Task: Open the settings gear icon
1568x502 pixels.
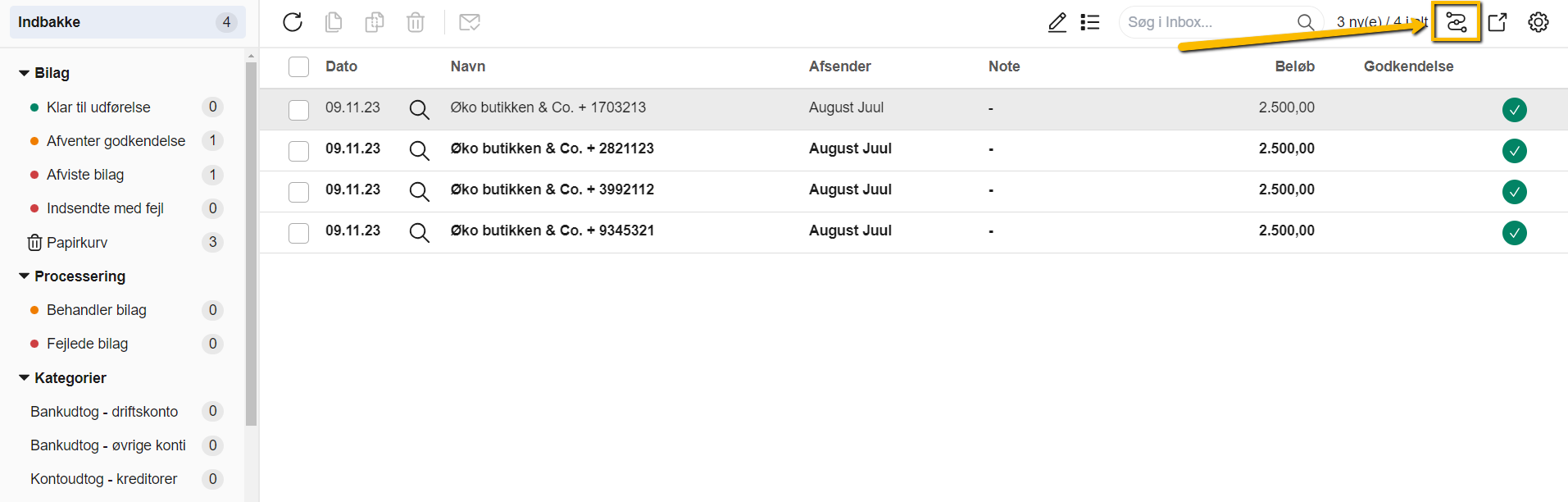Action: click(x=1538, y=22)
